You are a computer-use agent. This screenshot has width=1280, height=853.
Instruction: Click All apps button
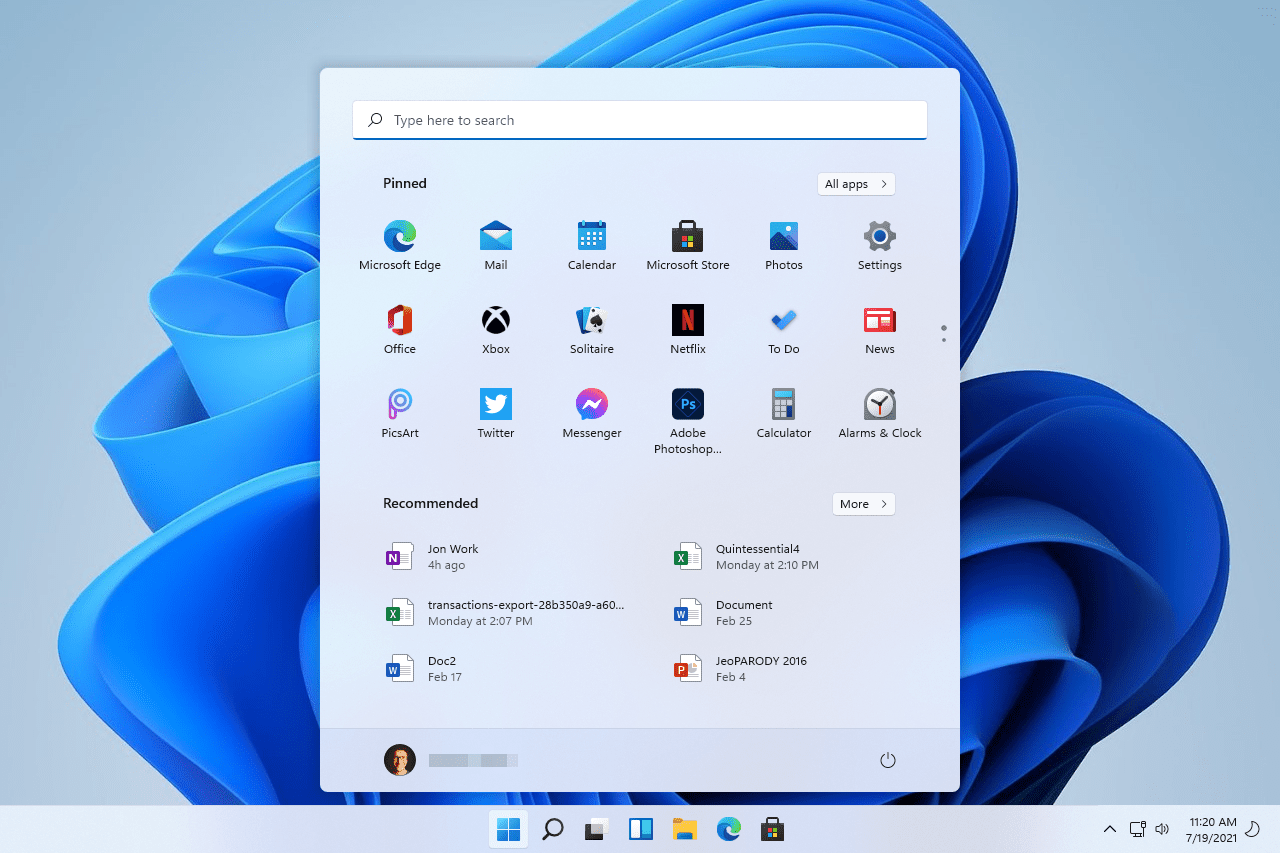point(856,184)
